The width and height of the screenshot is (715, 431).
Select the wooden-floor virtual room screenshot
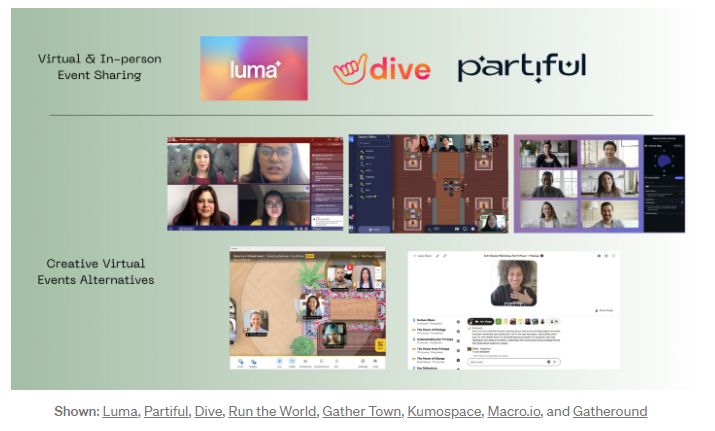tap(307, 308)
